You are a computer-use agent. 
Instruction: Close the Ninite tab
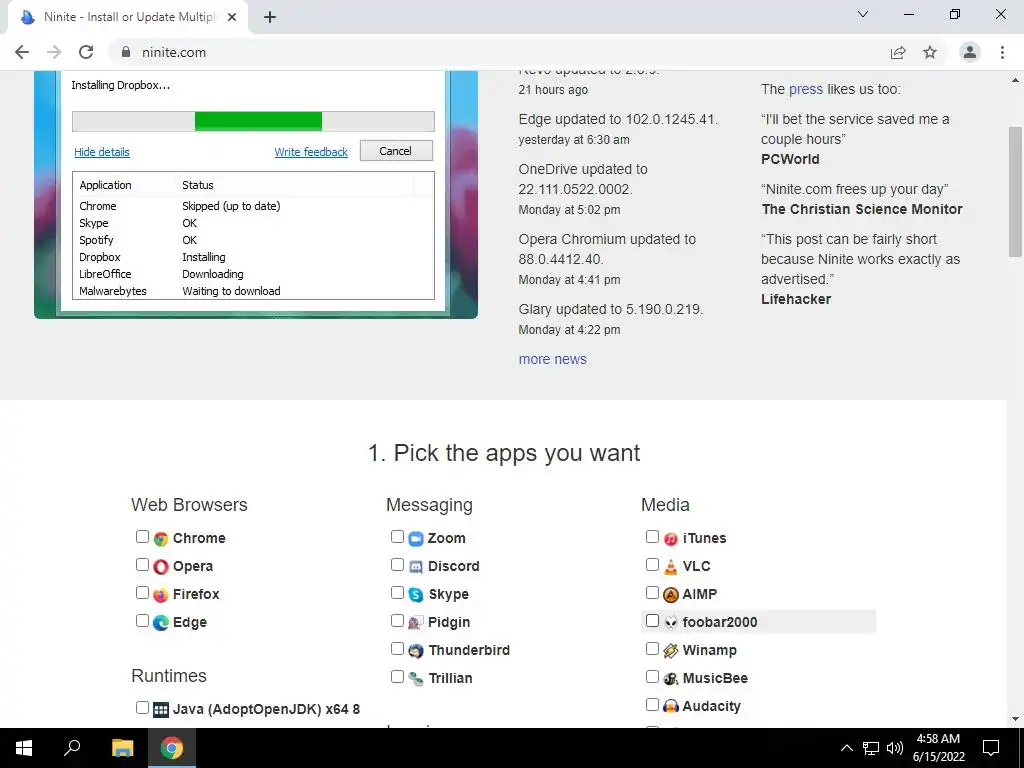pos(232,18)
